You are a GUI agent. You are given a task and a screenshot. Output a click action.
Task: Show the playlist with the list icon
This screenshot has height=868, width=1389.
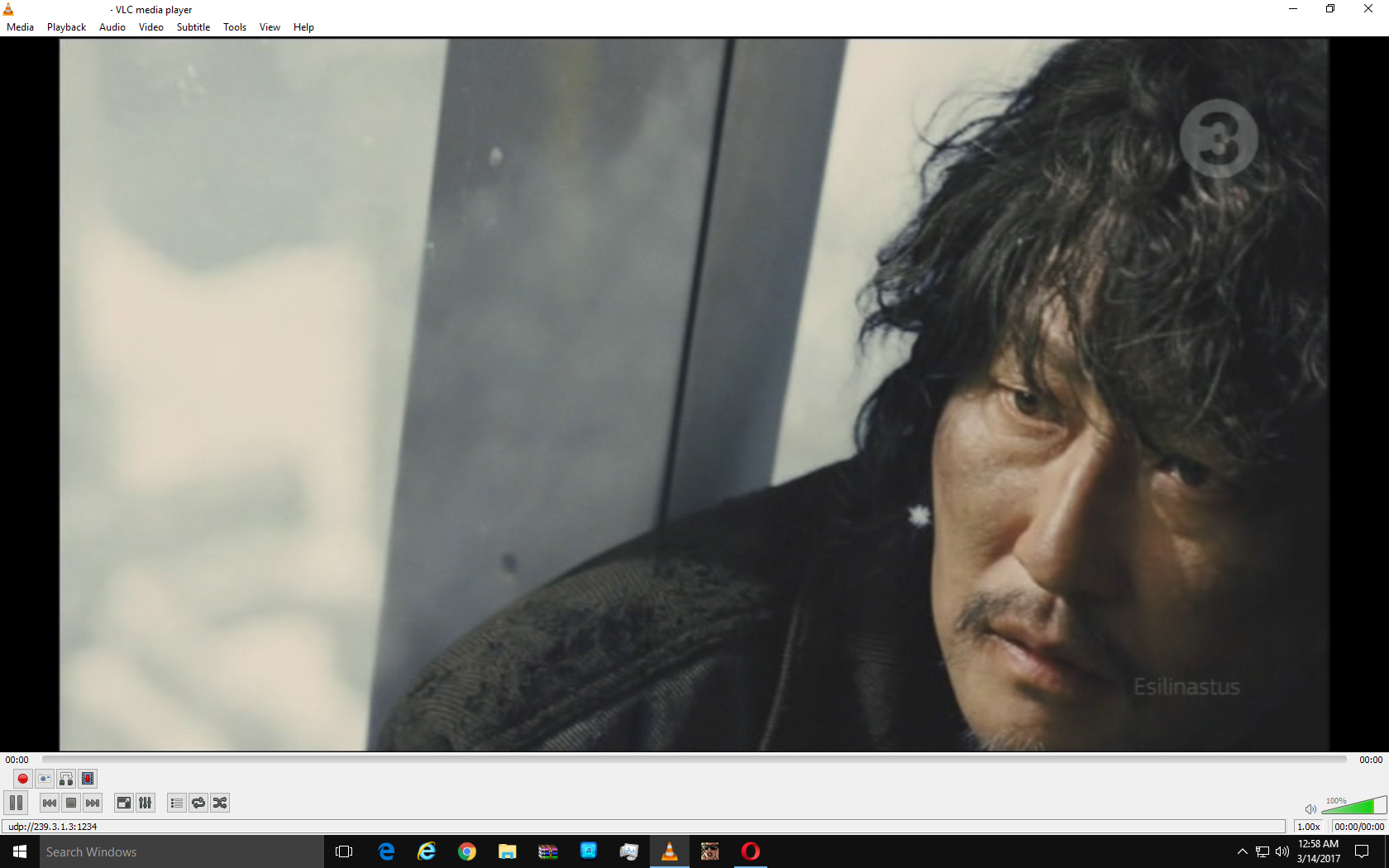coord(177,803)
